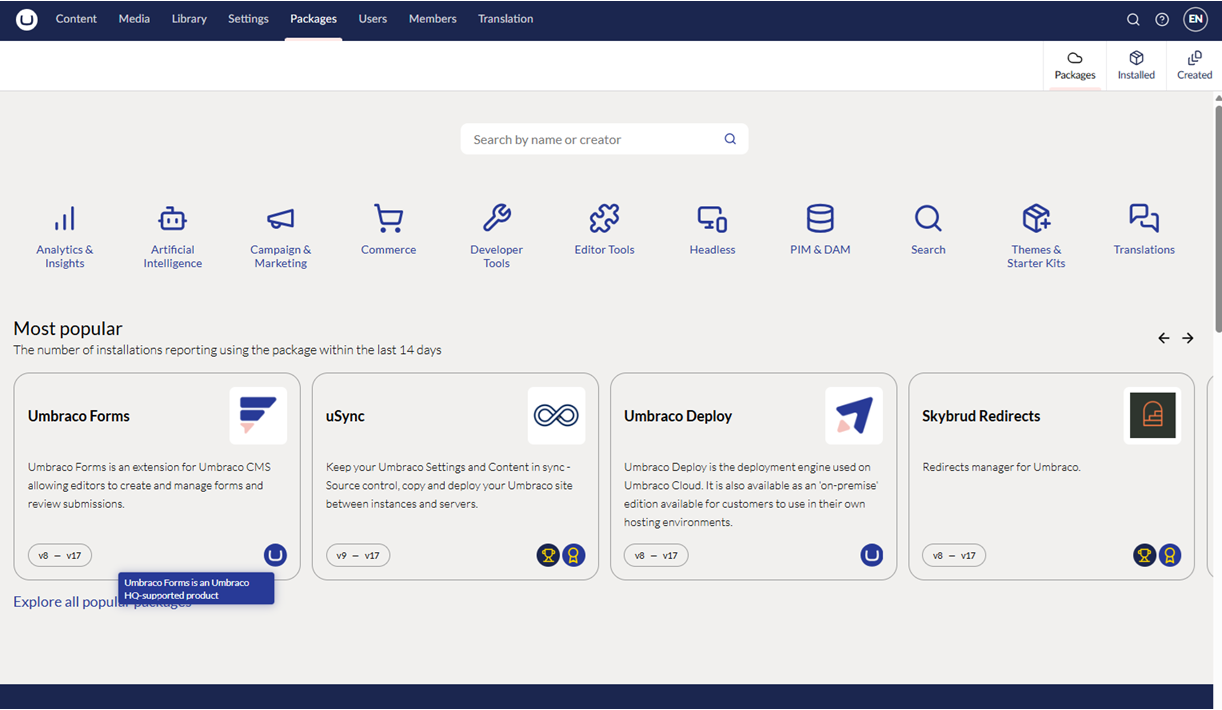Image resolution: width=1222 pixels, height=710 pixels.
Task: Open the Skybrud Redirects package title
Action: pyautogui.click(x=981, y=416)
